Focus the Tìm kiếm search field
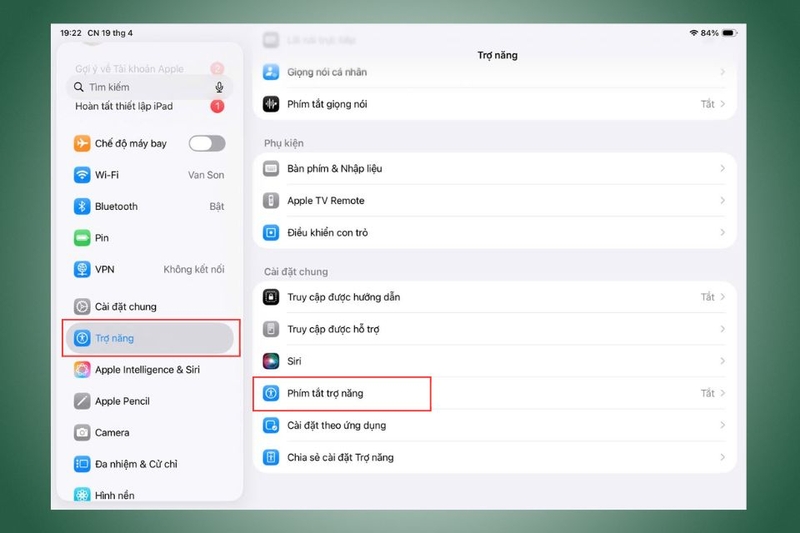800x533 pixels. point(149,87)
